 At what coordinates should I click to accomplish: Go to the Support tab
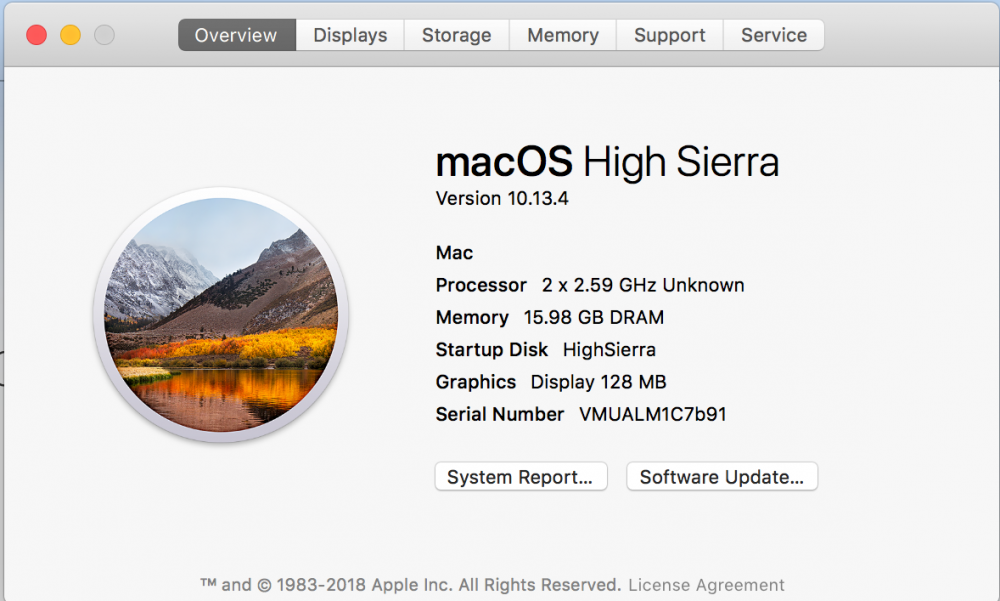670,35
